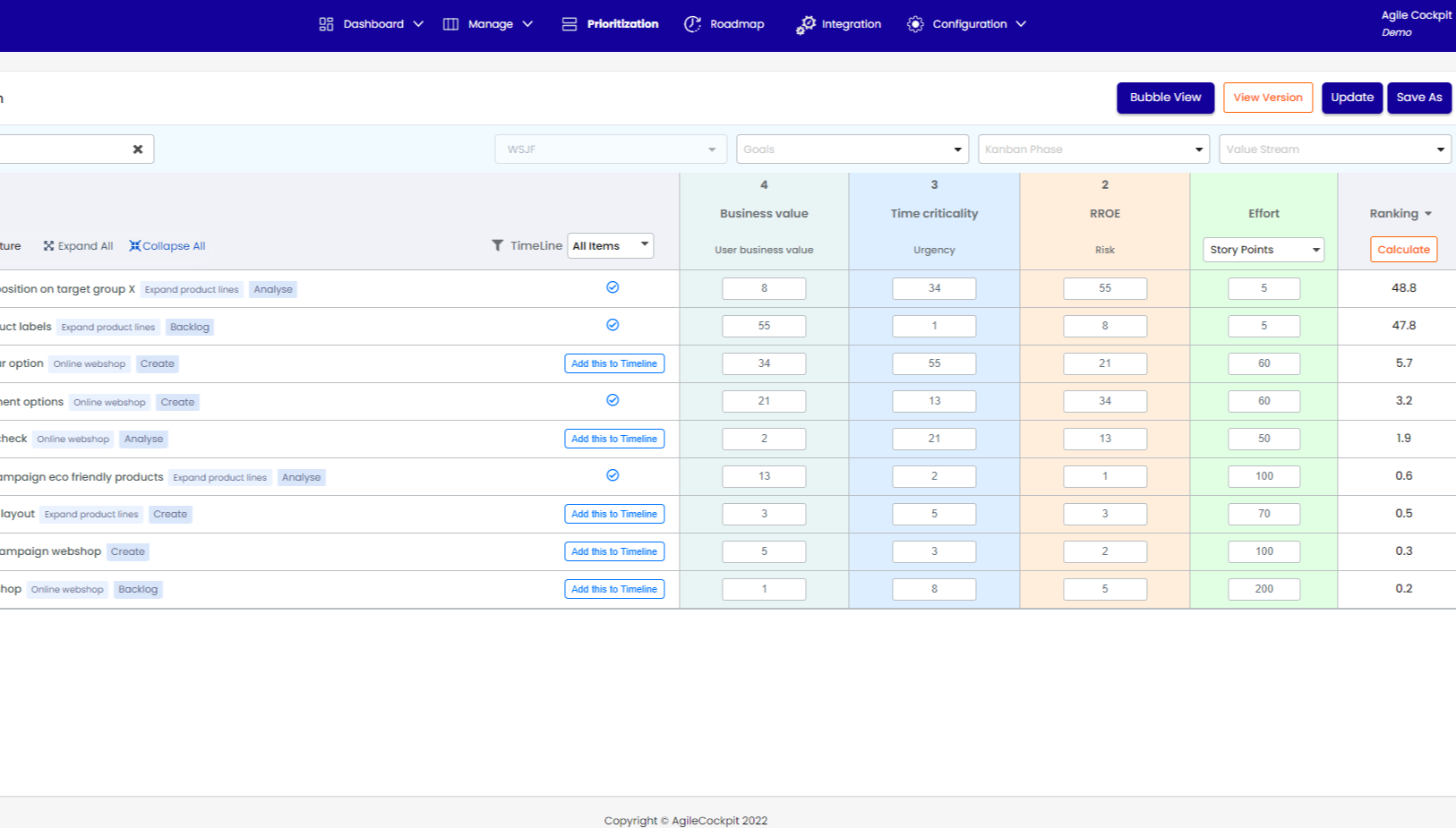Open the Dashboard menu
This screenshot has height=828, width=1456.
tap(373, 24)
